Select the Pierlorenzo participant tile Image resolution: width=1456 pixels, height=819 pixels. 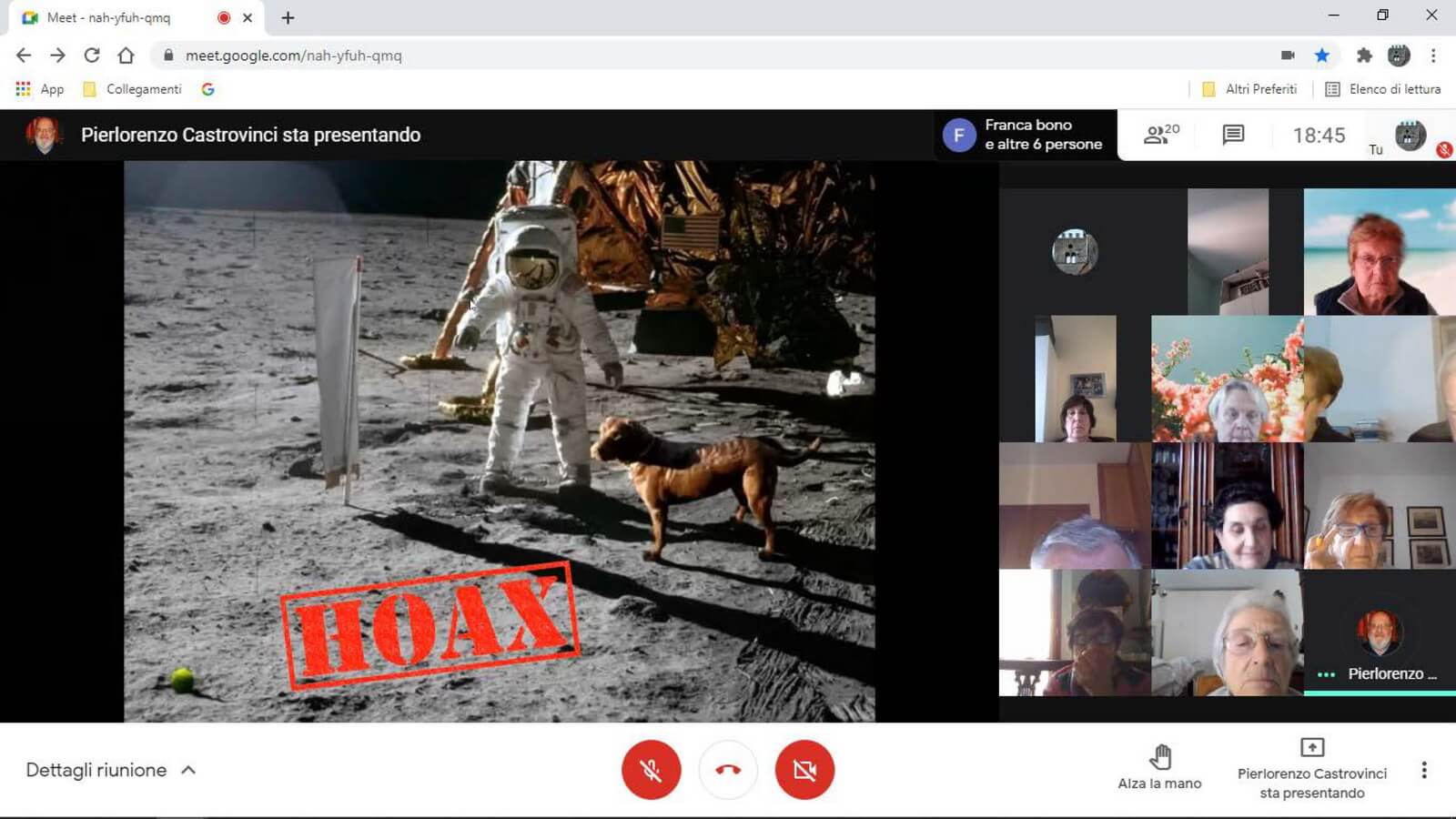click(x=1380, y=632)
